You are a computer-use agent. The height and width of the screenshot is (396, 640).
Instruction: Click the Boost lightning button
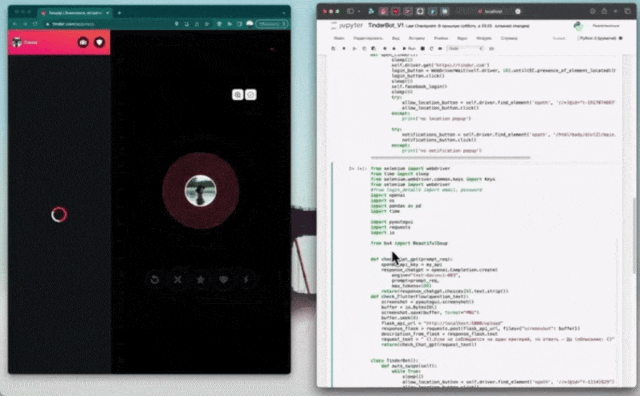pyautogui.click(x=246, y=280)
